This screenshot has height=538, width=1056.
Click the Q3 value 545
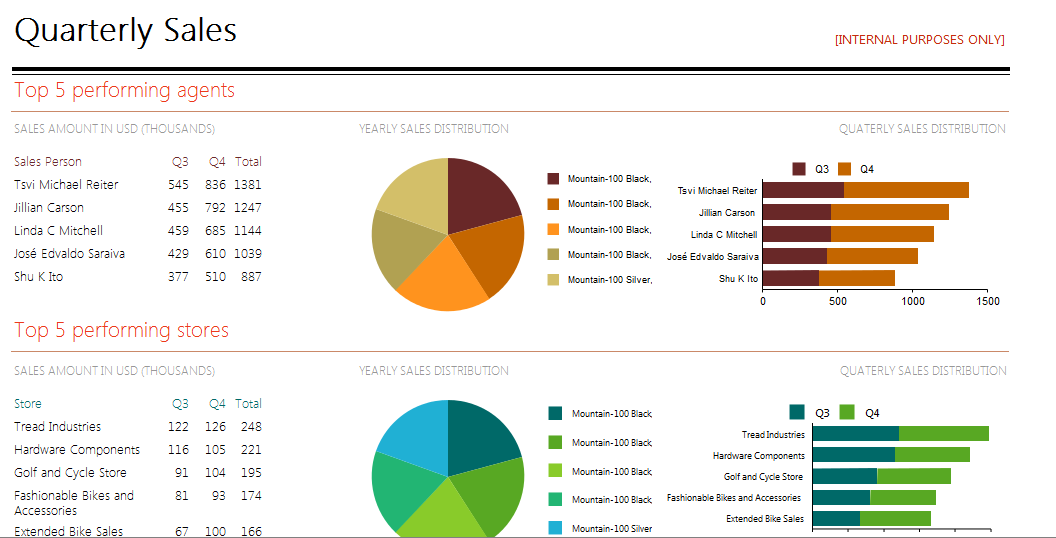click(178, 184)
